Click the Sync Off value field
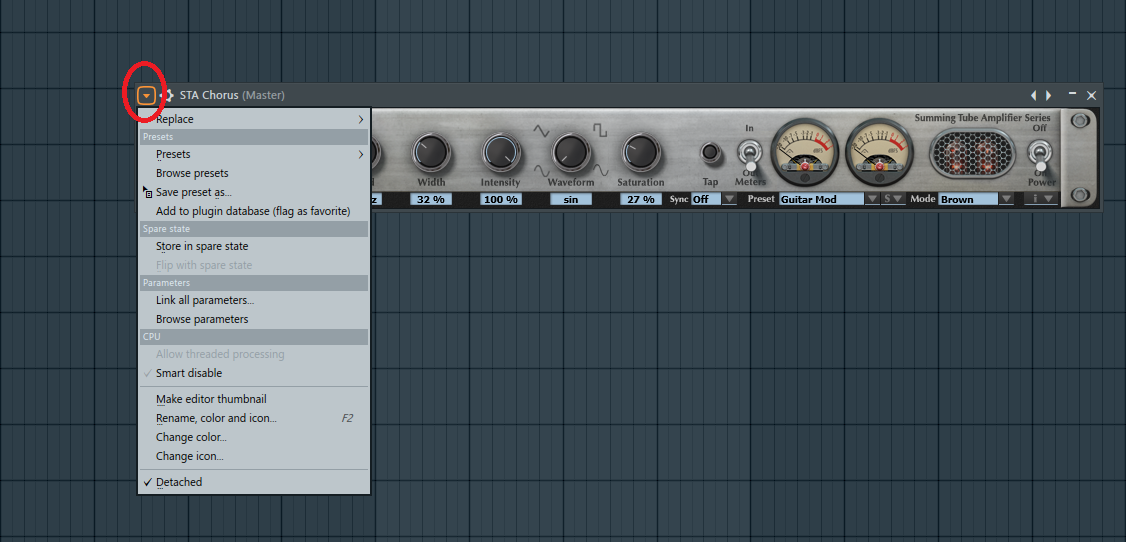The width and height of the screenshot is (1126, 542). [706, 200]
